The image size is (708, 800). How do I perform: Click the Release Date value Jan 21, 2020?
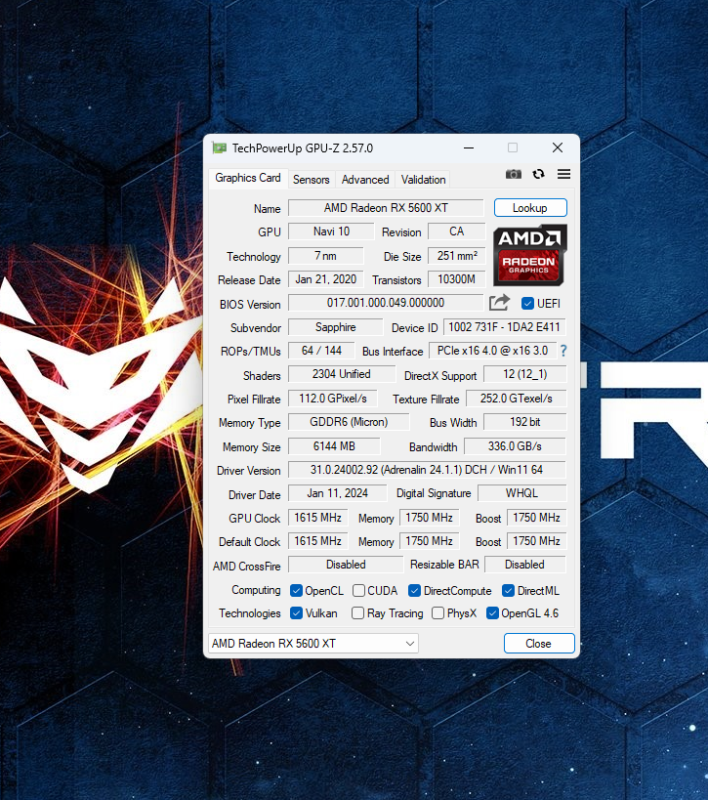point(325,279)
